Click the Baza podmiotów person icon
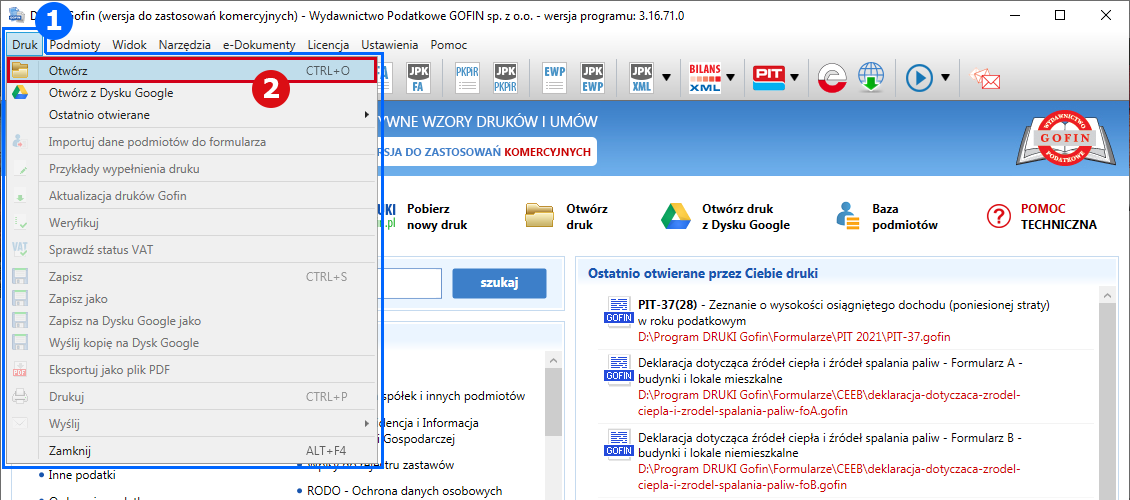Image resolution: width=1130 pixels, height=500 pixels. pos(848,217)
